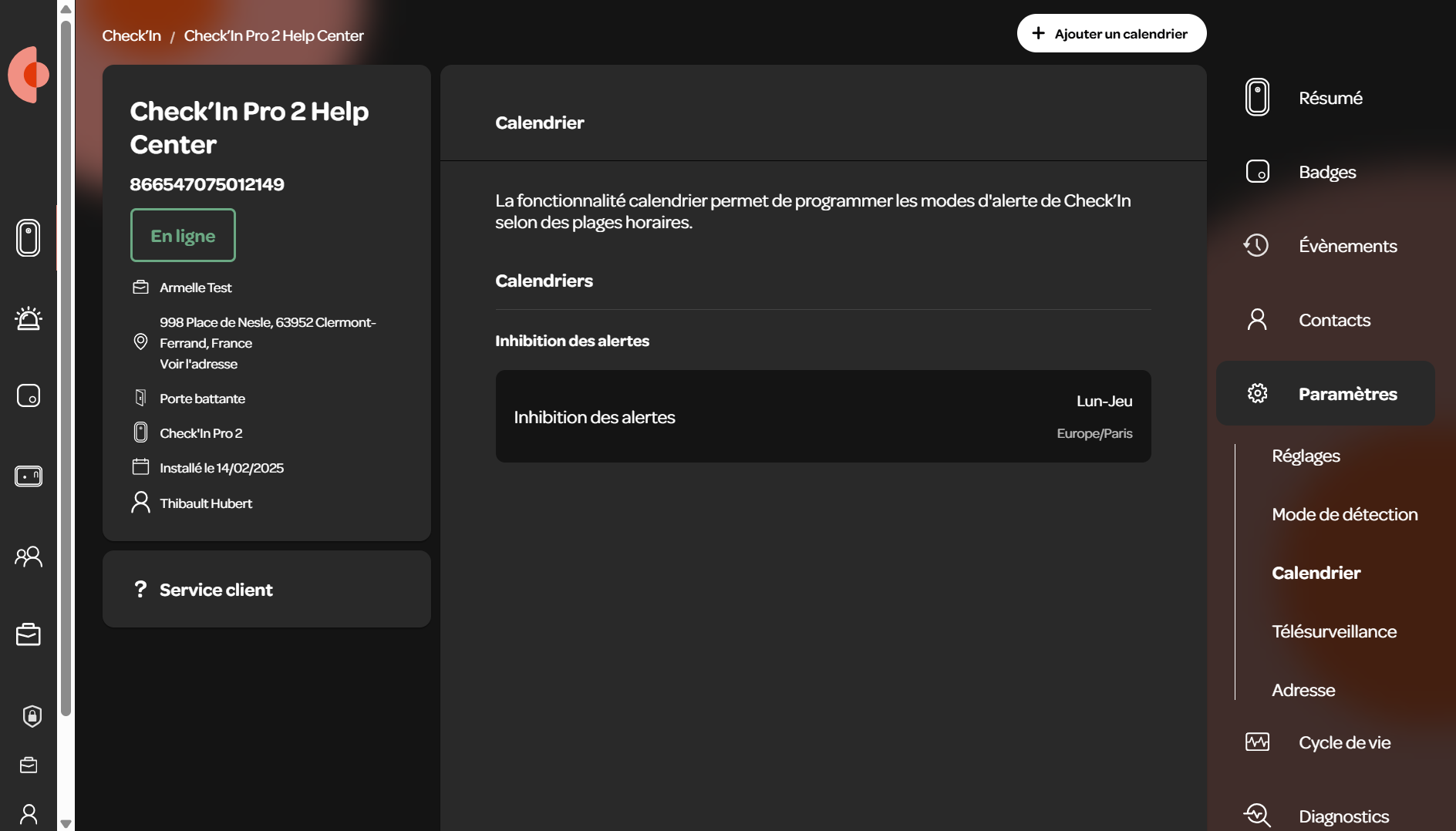Add a new calendar

point(1111,33)
